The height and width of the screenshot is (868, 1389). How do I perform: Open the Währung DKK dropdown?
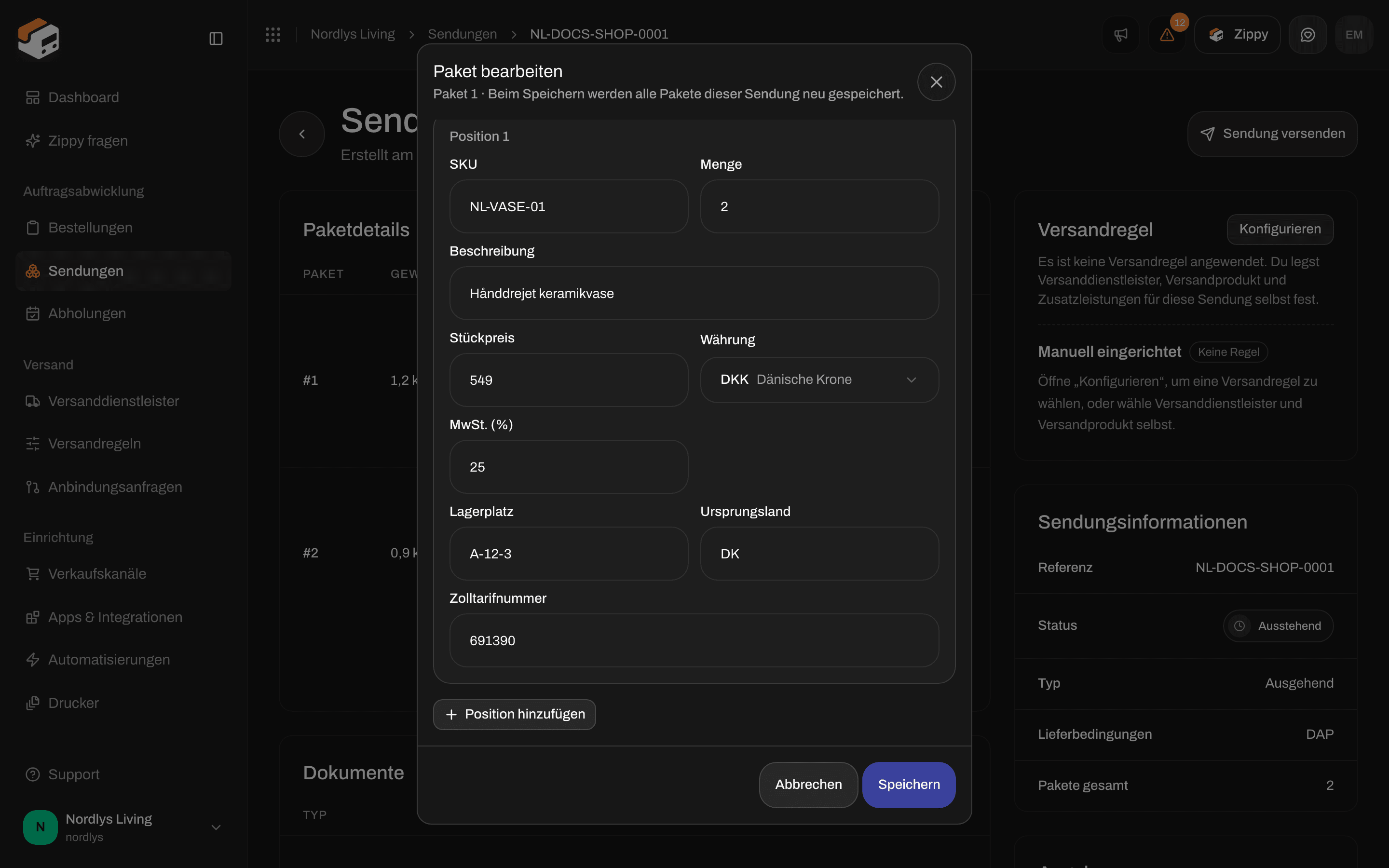(819, 380)
